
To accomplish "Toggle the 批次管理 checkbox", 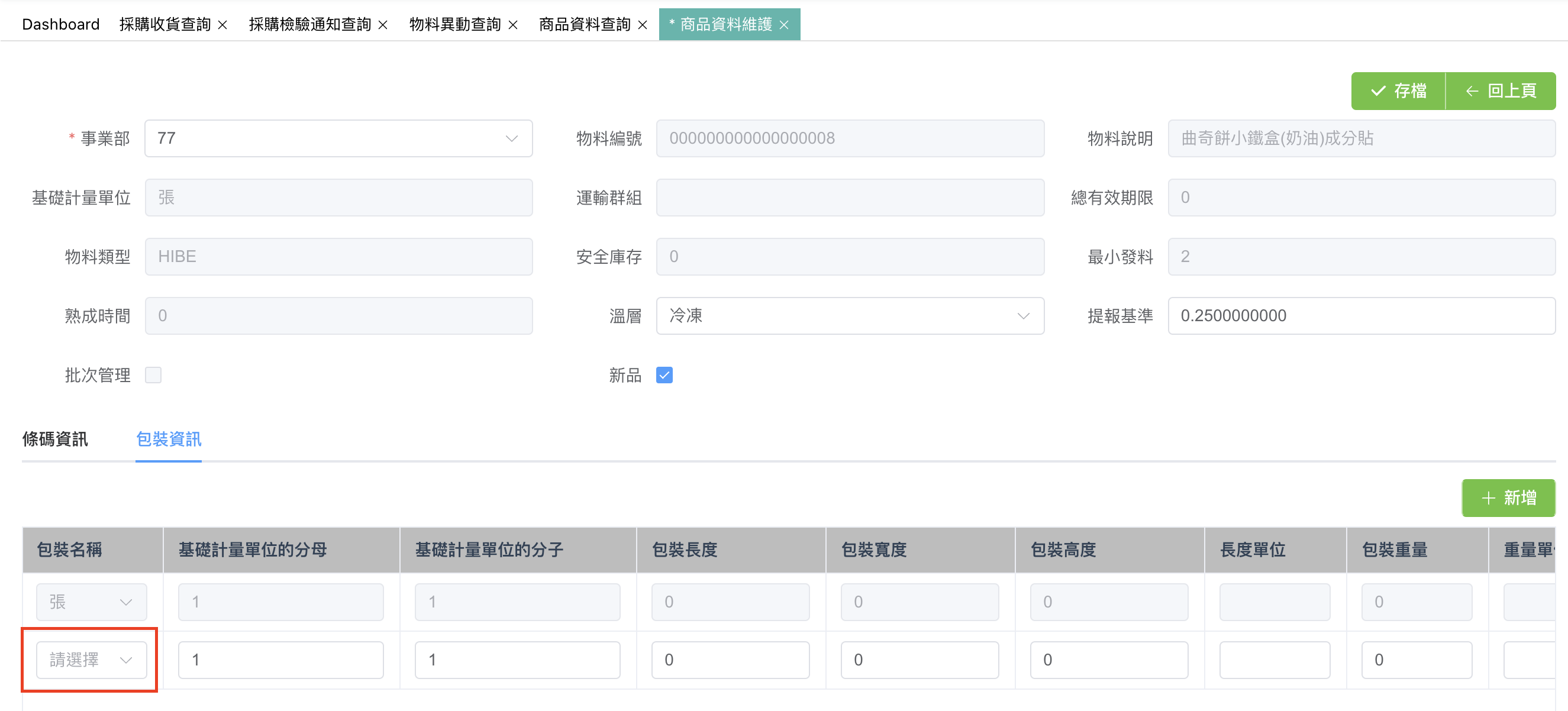I will click(153, 375).
